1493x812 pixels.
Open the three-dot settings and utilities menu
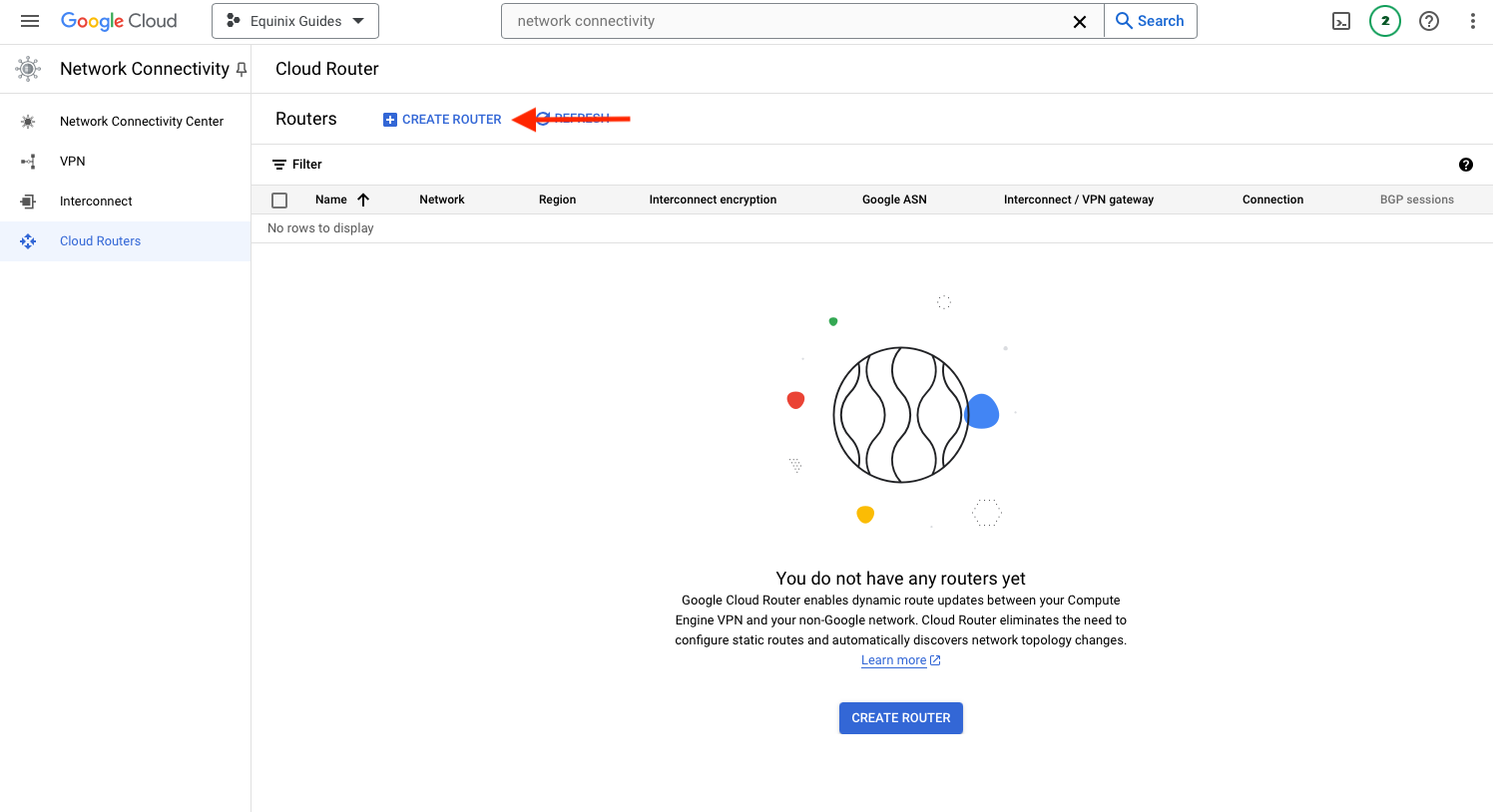pyautogui.click(x=1473, y=21)
